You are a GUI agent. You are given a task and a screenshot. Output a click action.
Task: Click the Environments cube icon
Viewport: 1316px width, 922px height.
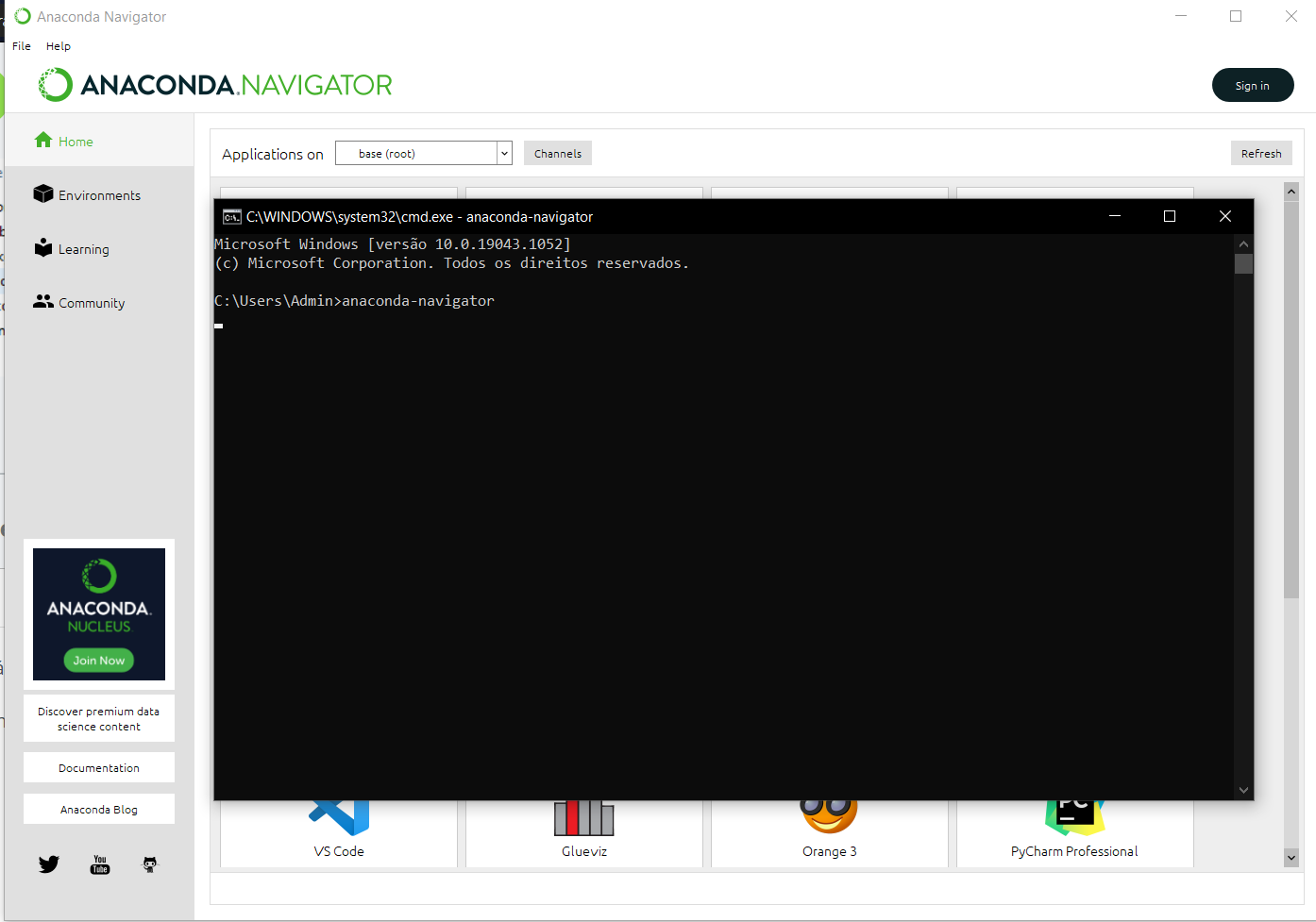pyautogui.click(x=43, y=193)
